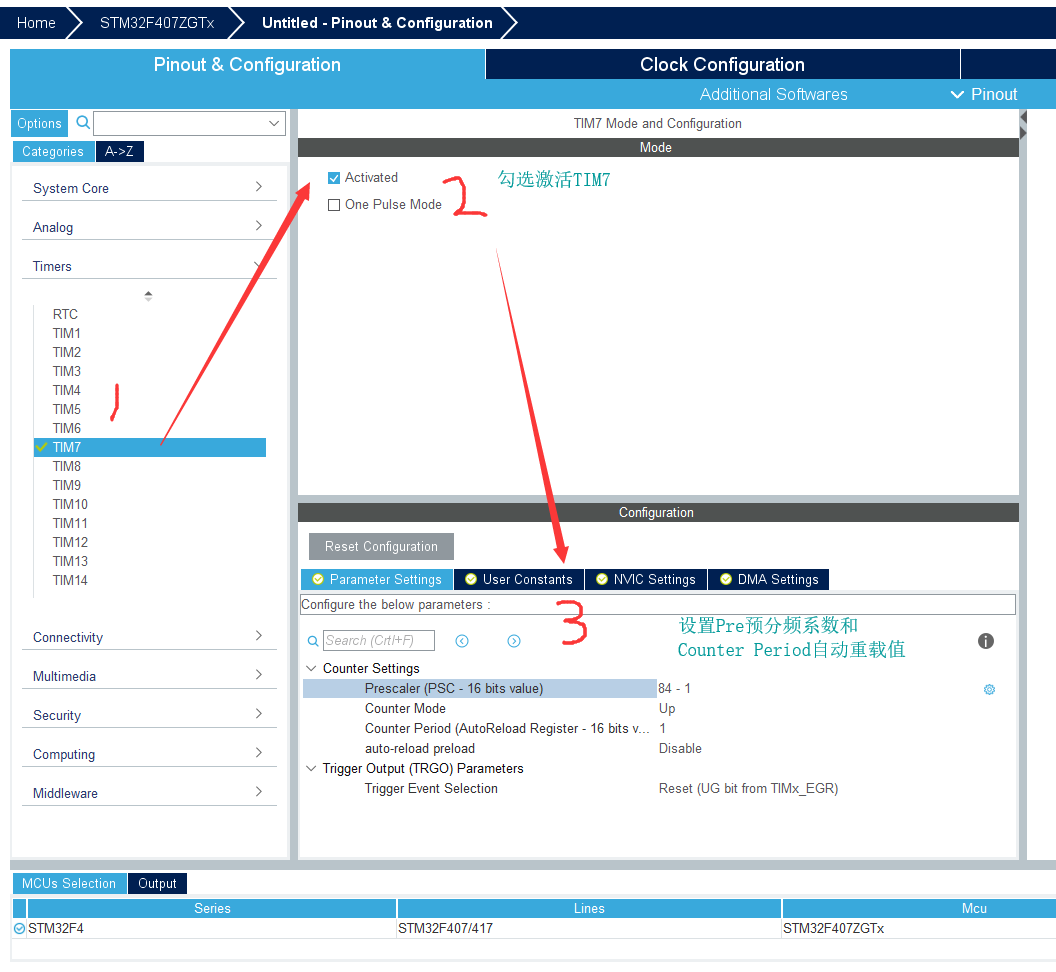Open the Output tab
The image size is (1056, 972).
157,883
